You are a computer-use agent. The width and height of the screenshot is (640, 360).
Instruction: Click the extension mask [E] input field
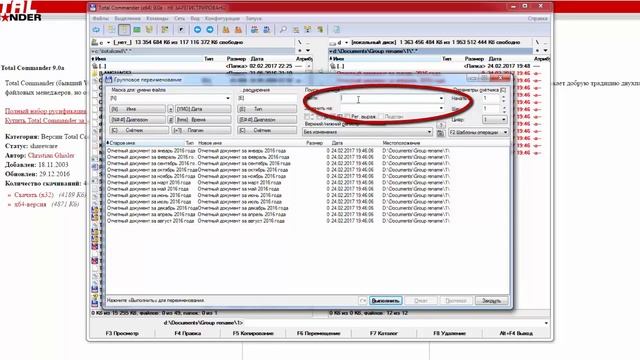coord(267,98)
